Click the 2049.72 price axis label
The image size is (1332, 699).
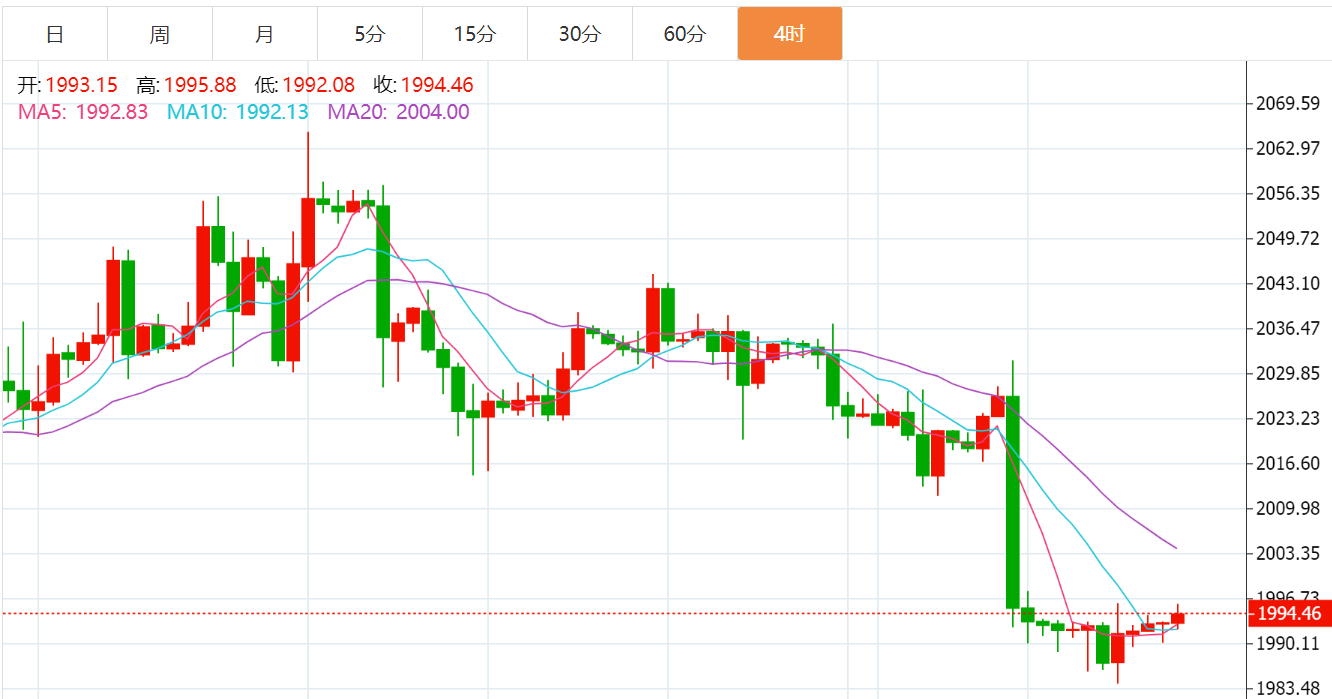pyautogui.click(x=1288, y=239)
